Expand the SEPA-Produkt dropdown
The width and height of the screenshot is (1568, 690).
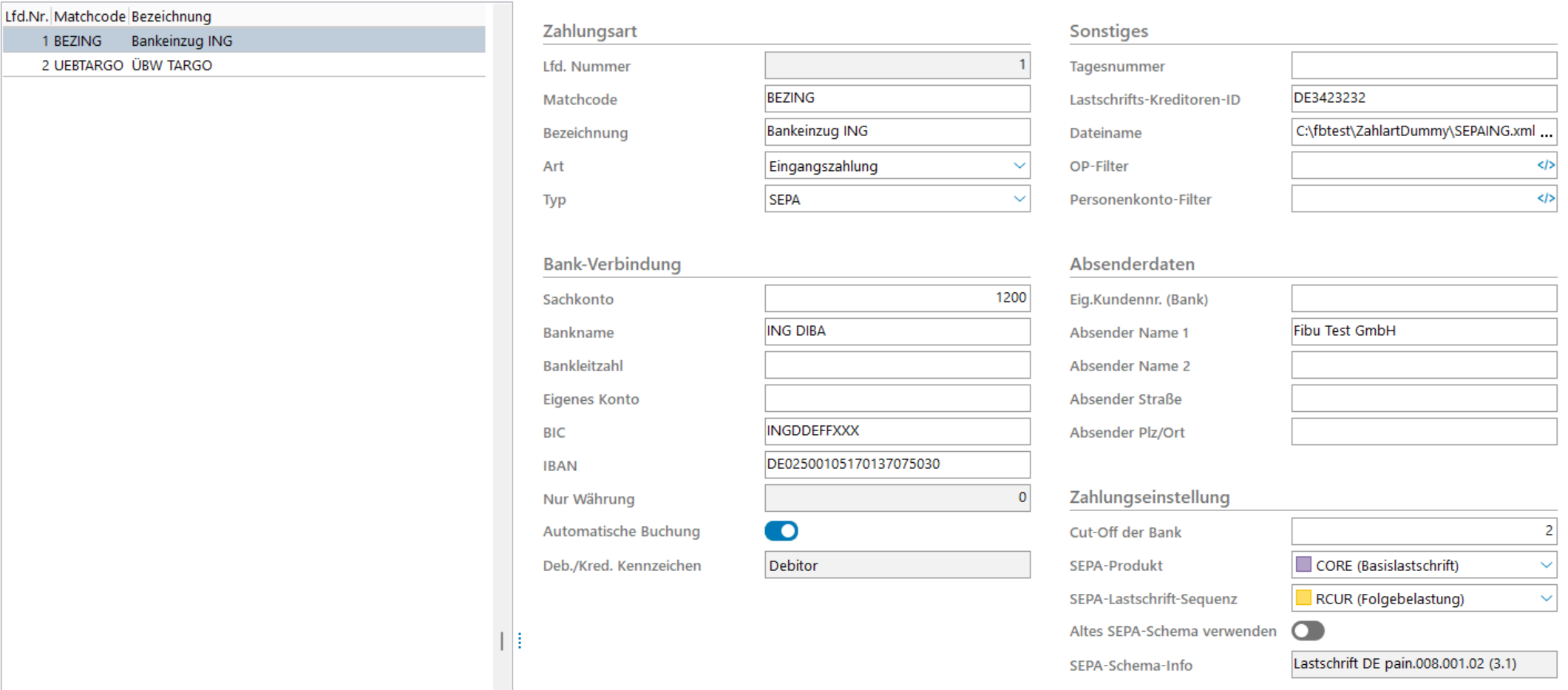1546,565
